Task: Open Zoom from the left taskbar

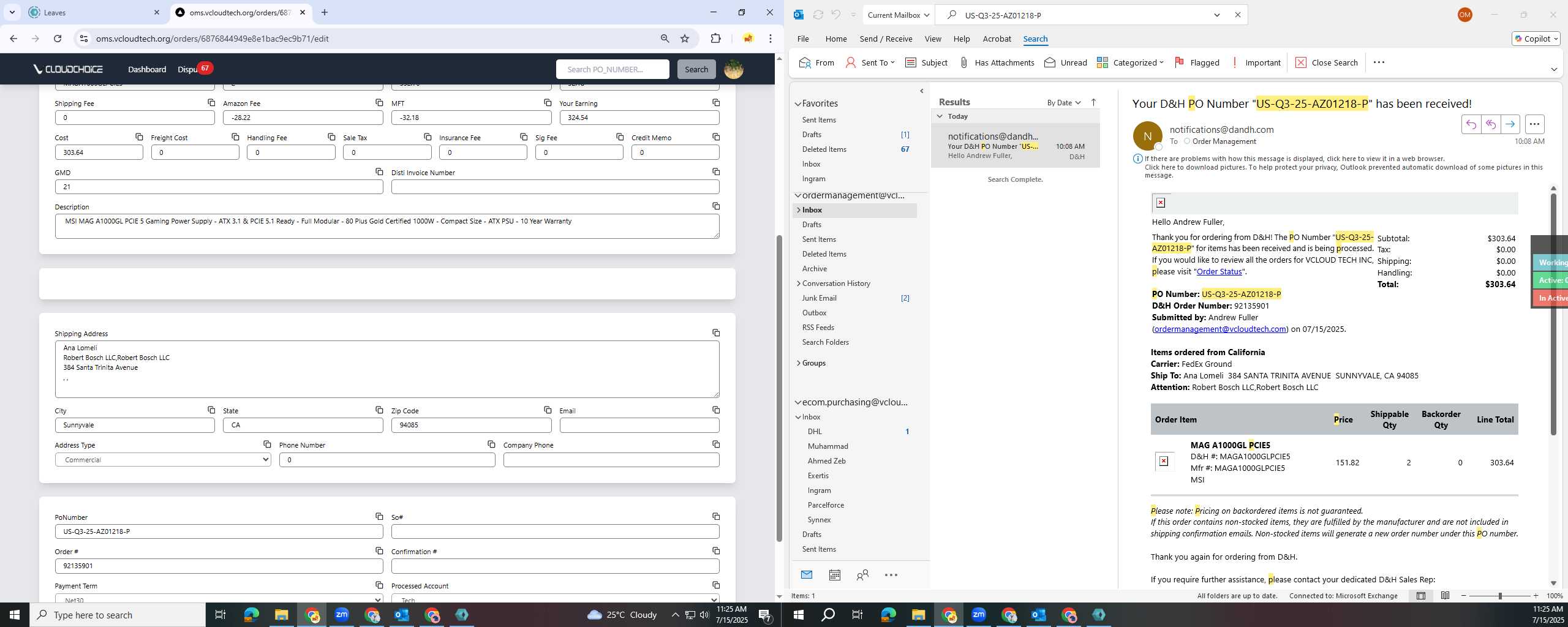Action: [x=342, y=615]
